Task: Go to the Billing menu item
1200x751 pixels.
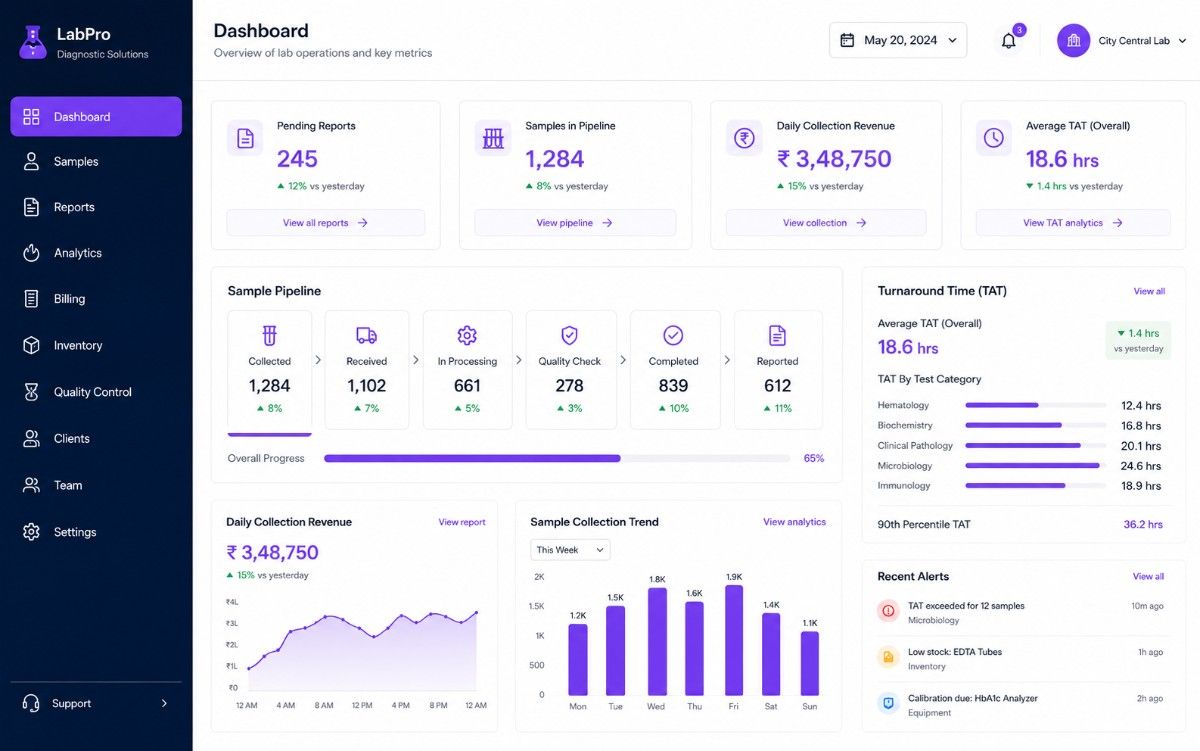Action: point(96,299)
